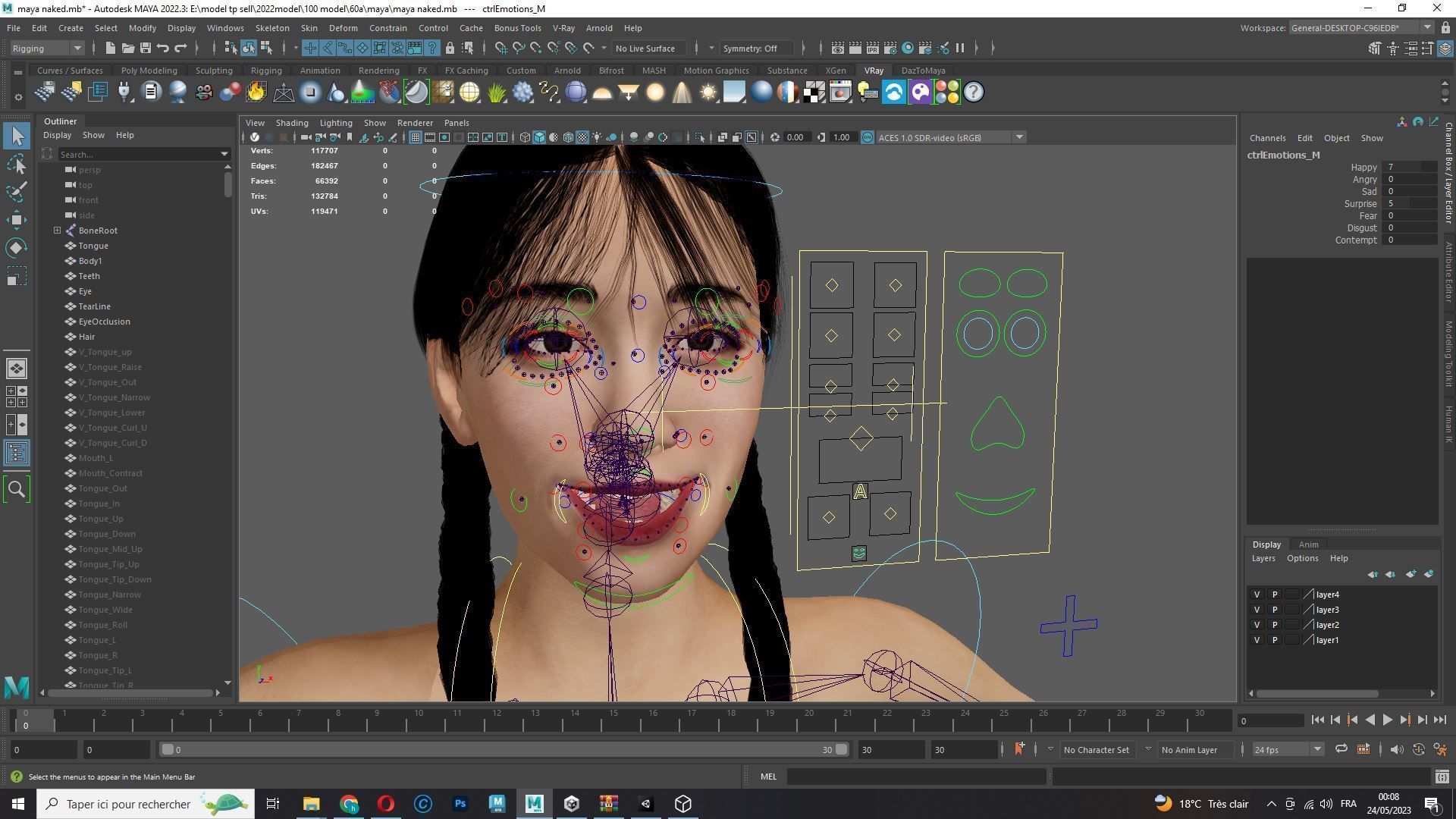
Task: Activate the Paint Selection tool
Action: 17,192
